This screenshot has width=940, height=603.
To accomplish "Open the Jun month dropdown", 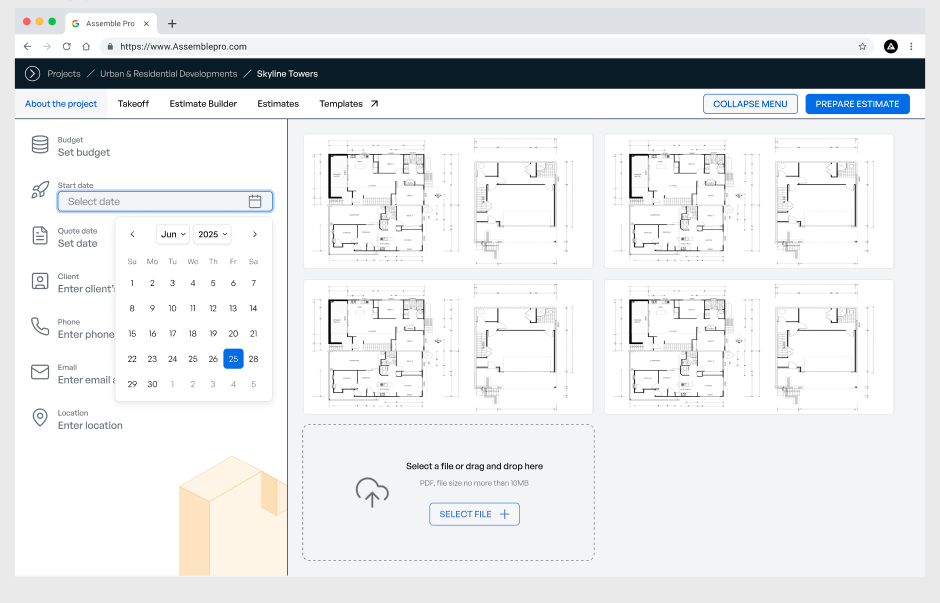I will tap(172, 234).
